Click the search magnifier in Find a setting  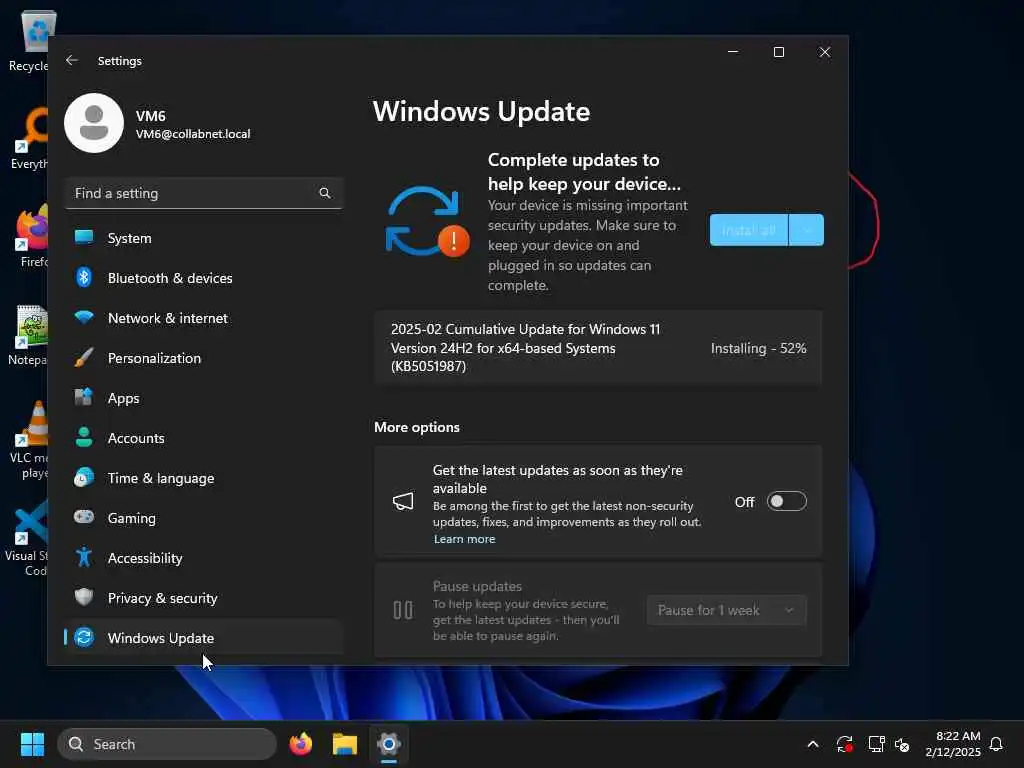[325, 193]
